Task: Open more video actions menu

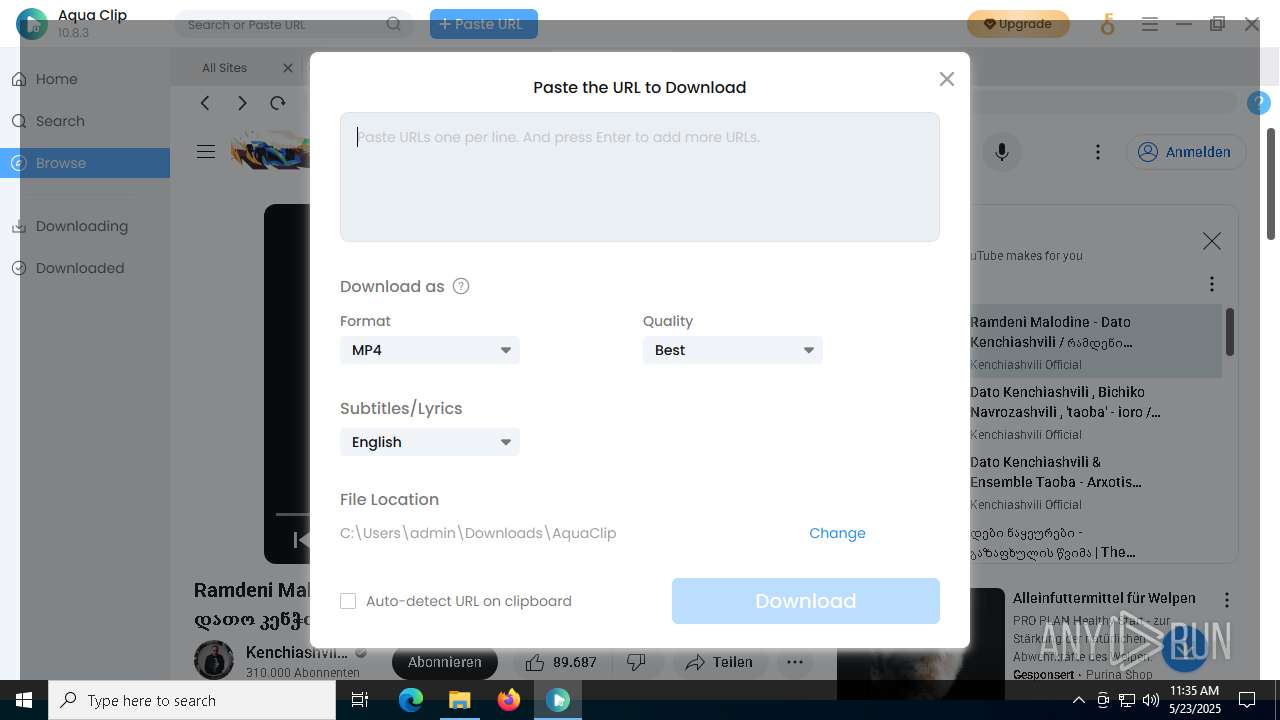Action: point(795,662)
